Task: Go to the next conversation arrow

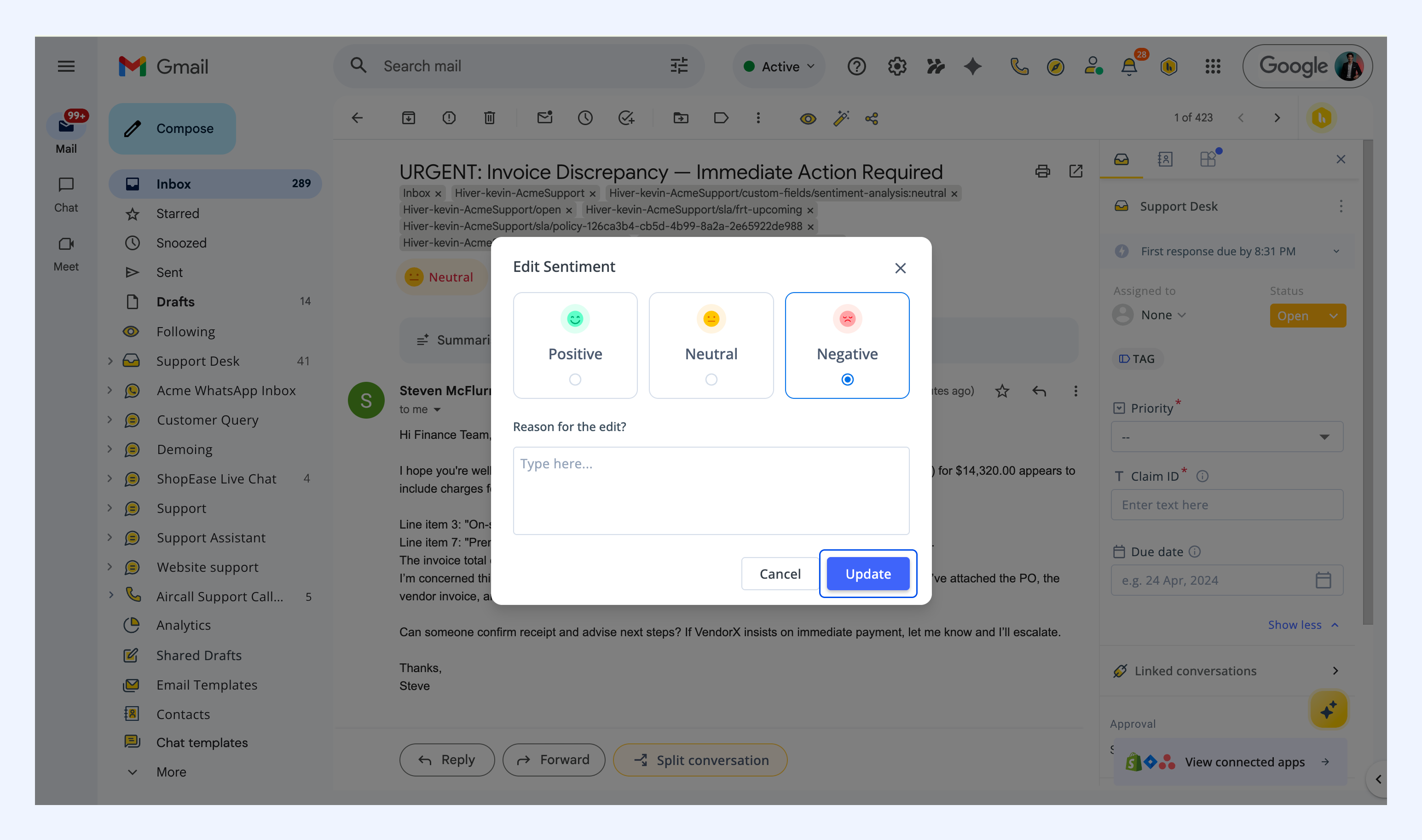Action: [1277, 118]
